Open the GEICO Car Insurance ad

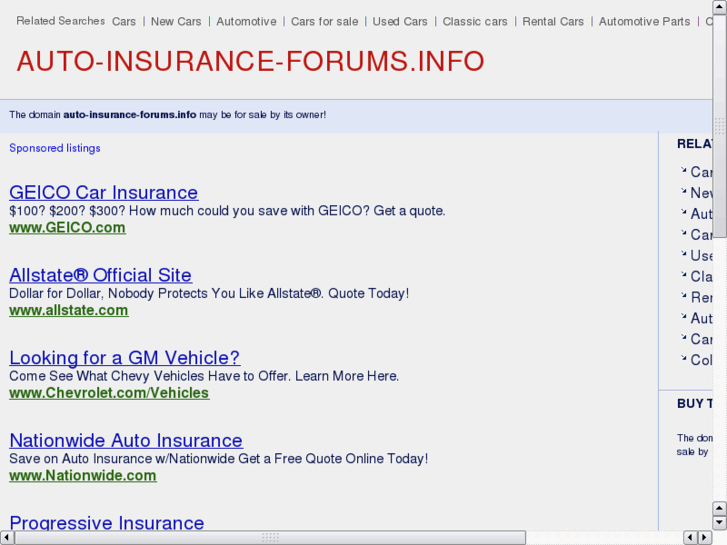[104, 192]
